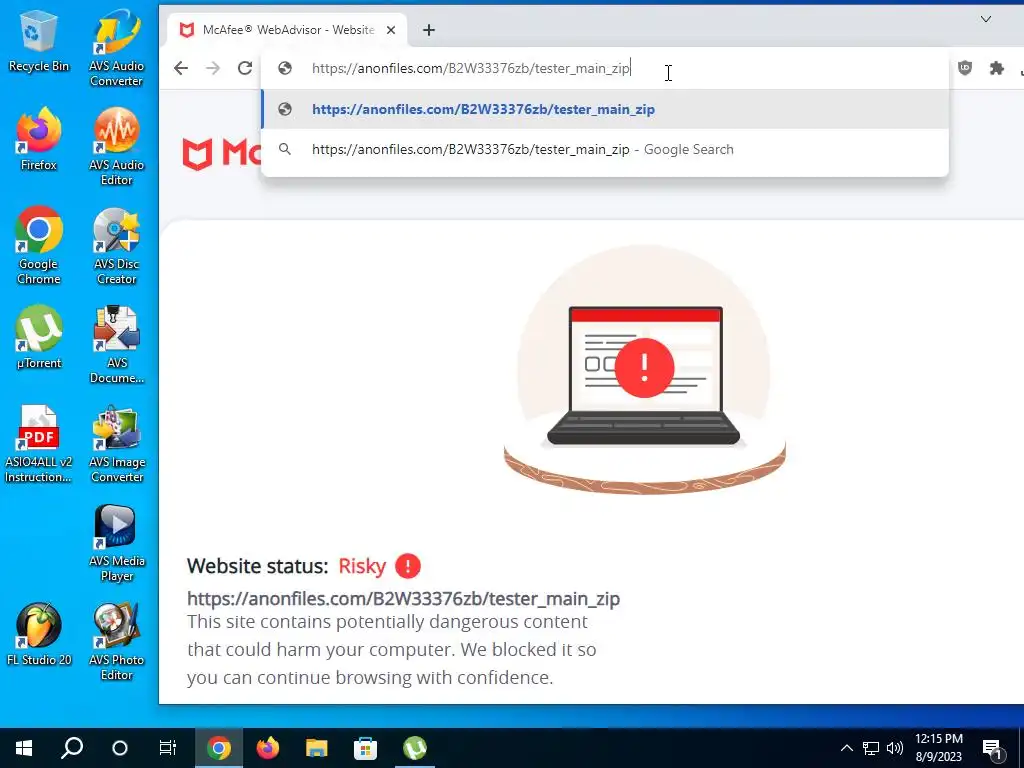Open the notification center icon
The image size is (1024, 768).
(x=991, y=748)
